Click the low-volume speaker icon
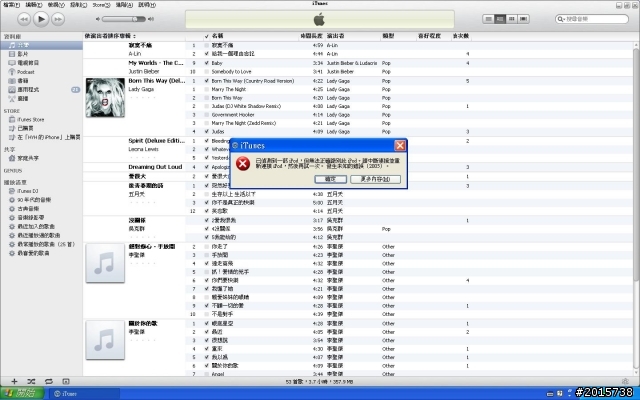 coord(98,19)
